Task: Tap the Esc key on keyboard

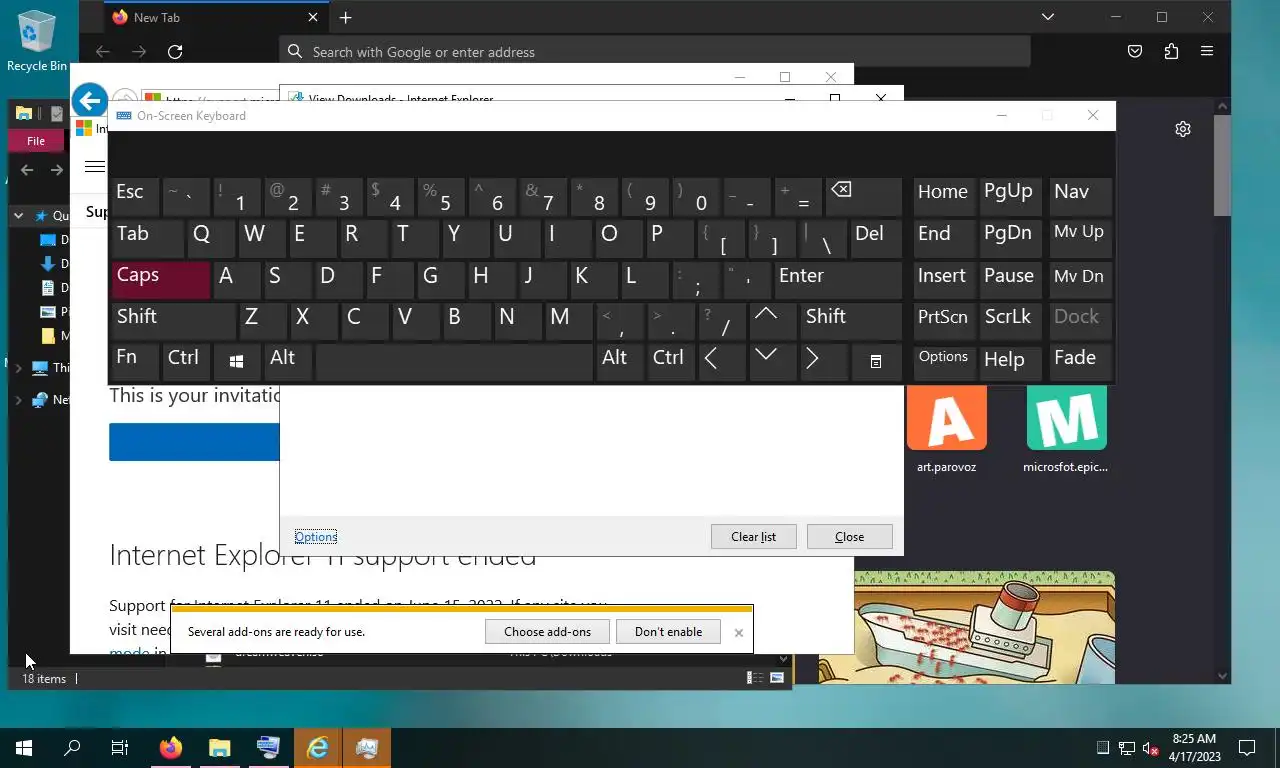Action: click(135, 197)
